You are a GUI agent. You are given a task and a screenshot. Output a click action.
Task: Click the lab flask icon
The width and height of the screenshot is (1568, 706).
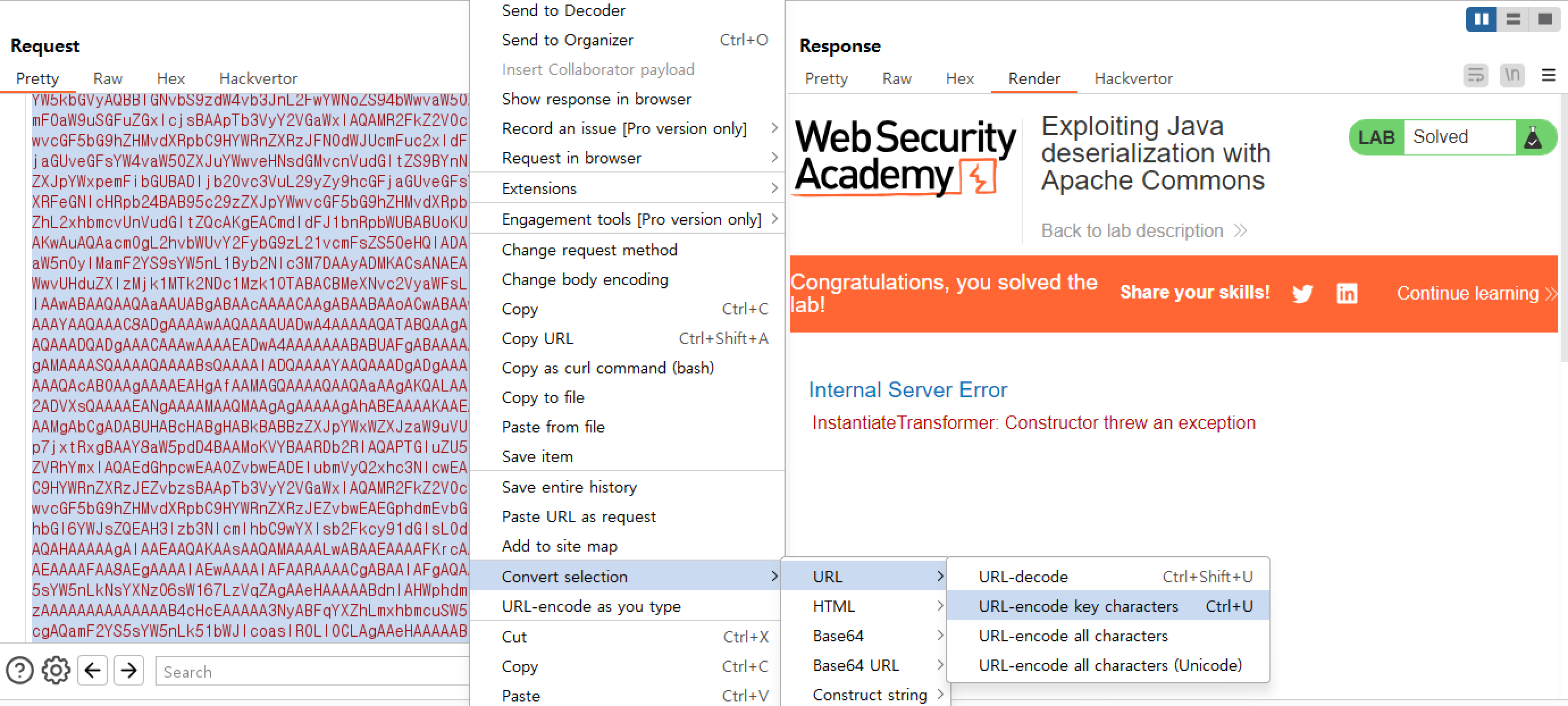coord(1532,137)
